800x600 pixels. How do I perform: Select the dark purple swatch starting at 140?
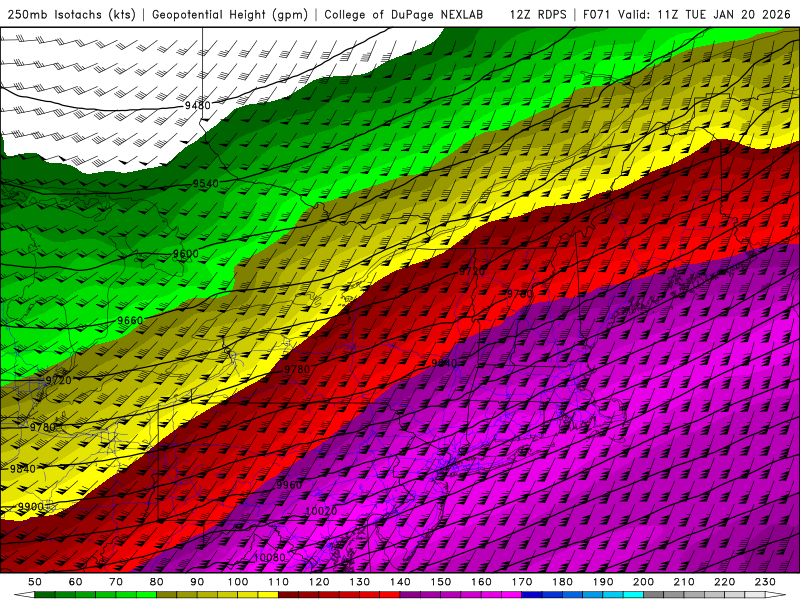[410, 595]
